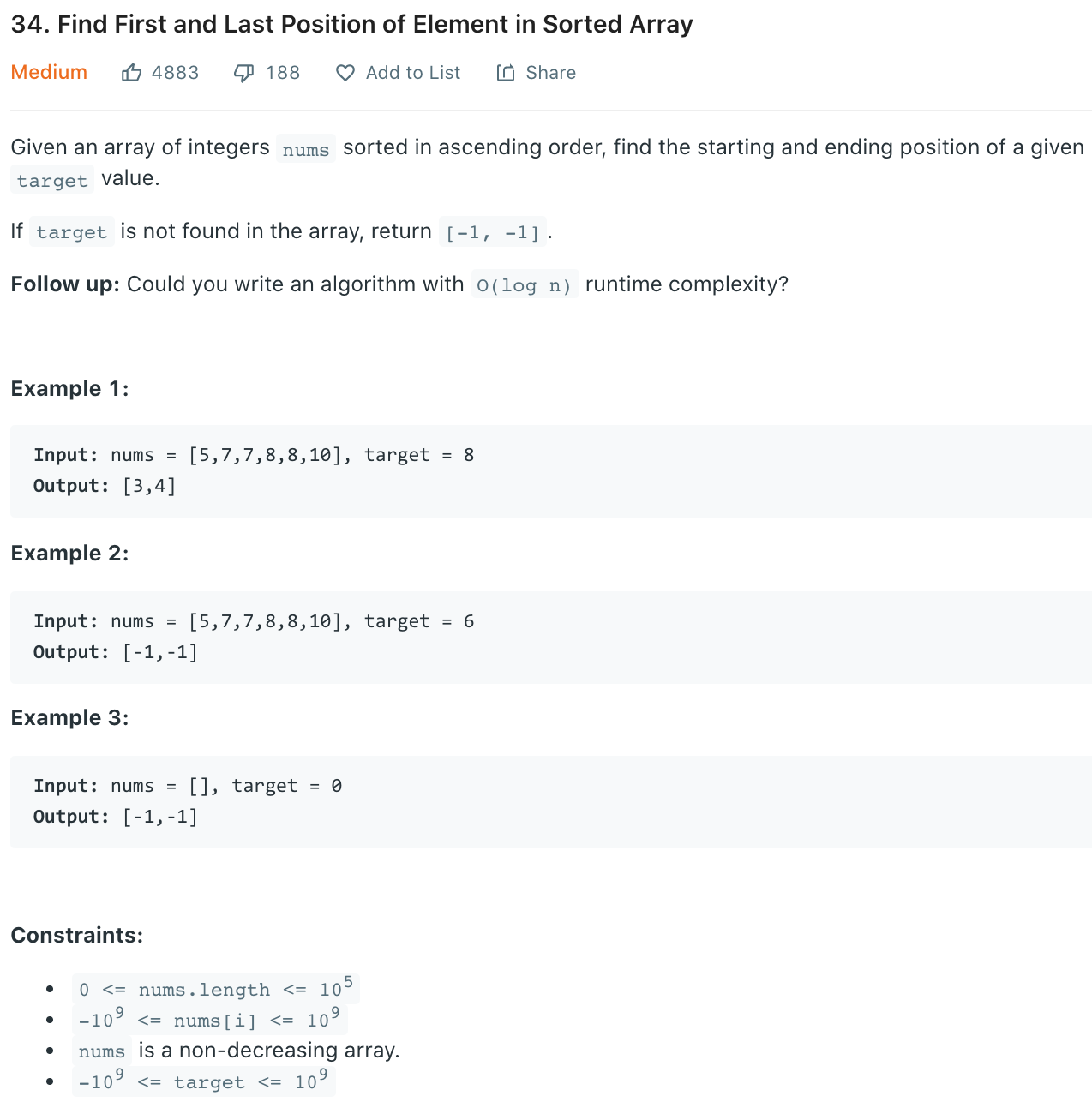1092x1102 pixels.
Task: Toggle dislike on the problem with count 188
Action: [x=267, y=73]
